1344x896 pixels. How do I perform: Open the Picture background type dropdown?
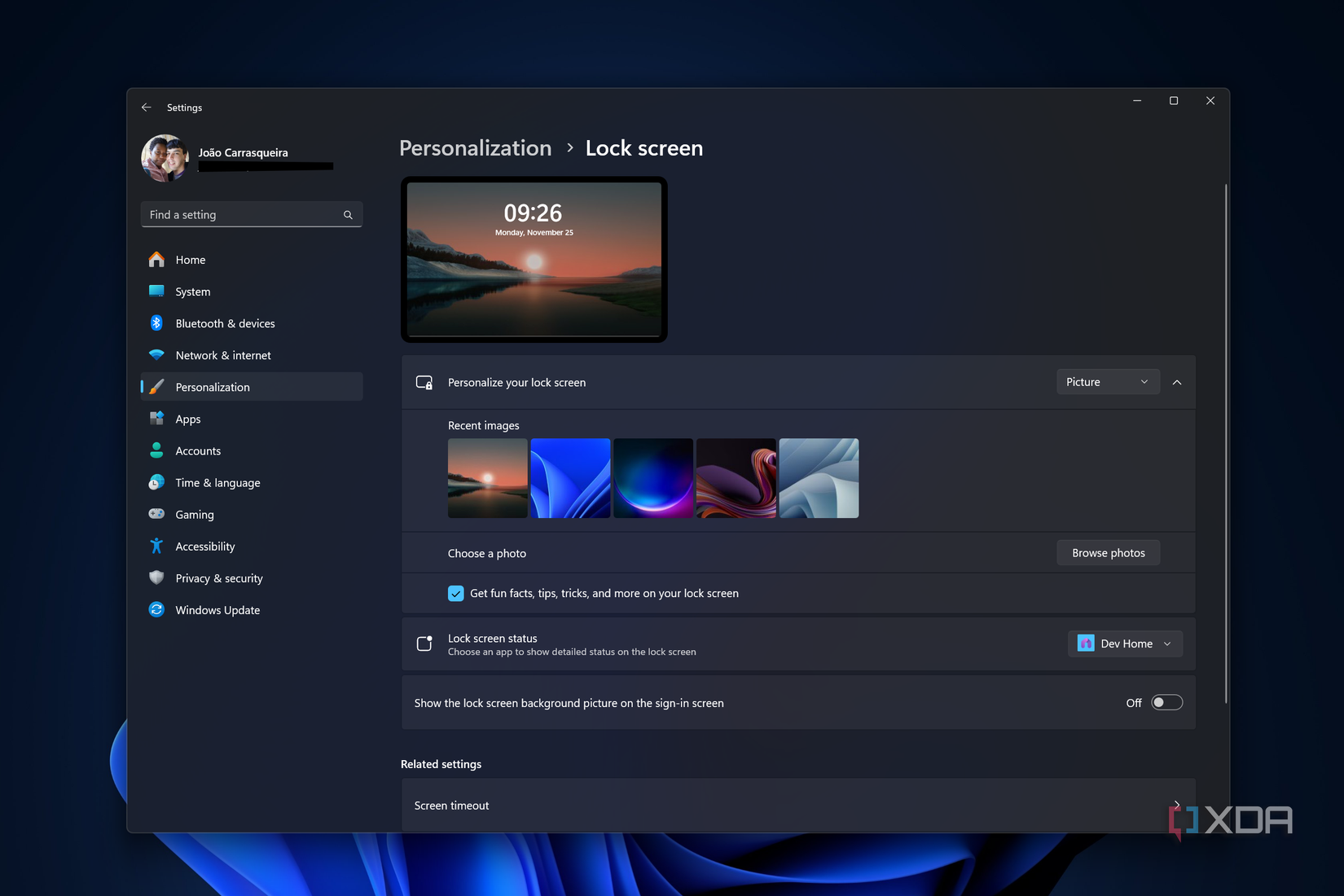click(x=1108, y=381)
